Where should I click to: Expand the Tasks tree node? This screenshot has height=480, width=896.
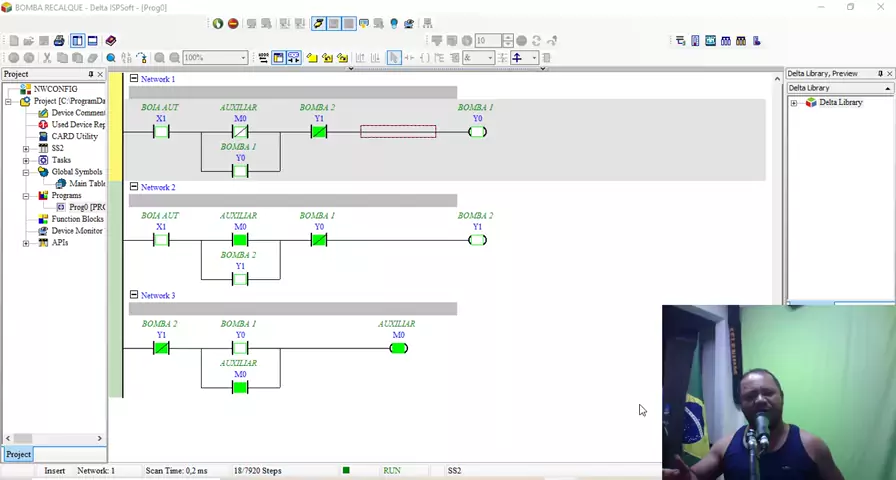point(26,160)
